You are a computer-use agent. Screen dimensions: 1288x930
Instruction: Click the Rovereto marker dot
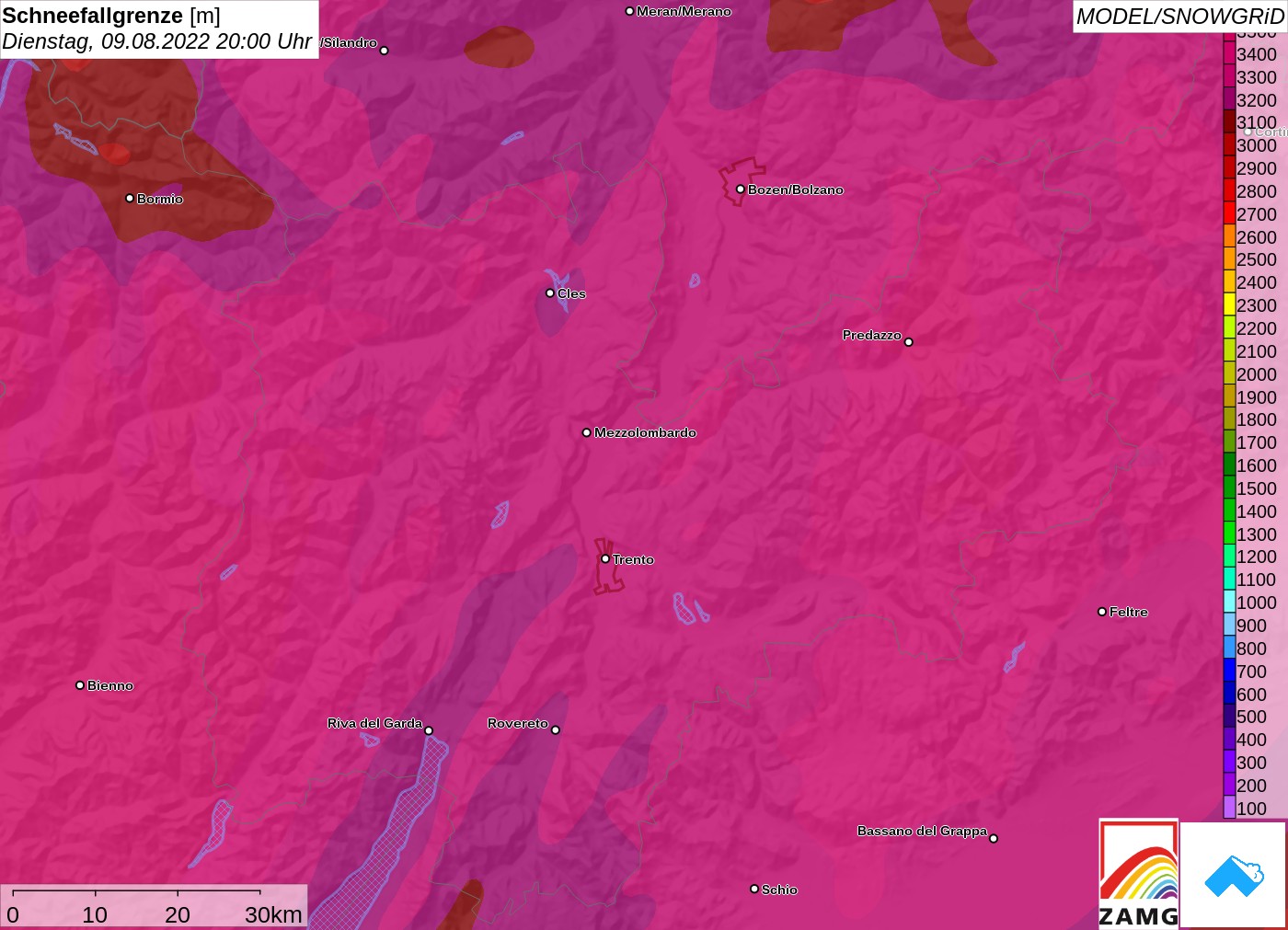tap(556, 729)
